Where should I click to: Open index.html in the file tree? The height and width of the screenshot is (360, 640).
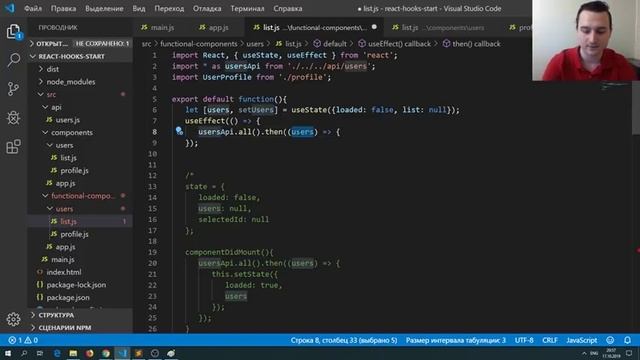pyautogui.click(x=64, y=272)
